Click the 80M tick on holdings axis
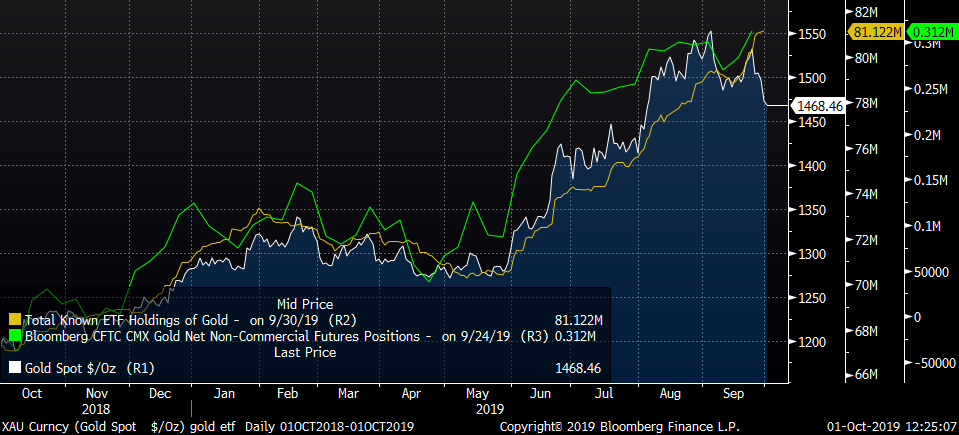959x435 pixels. 867,58
